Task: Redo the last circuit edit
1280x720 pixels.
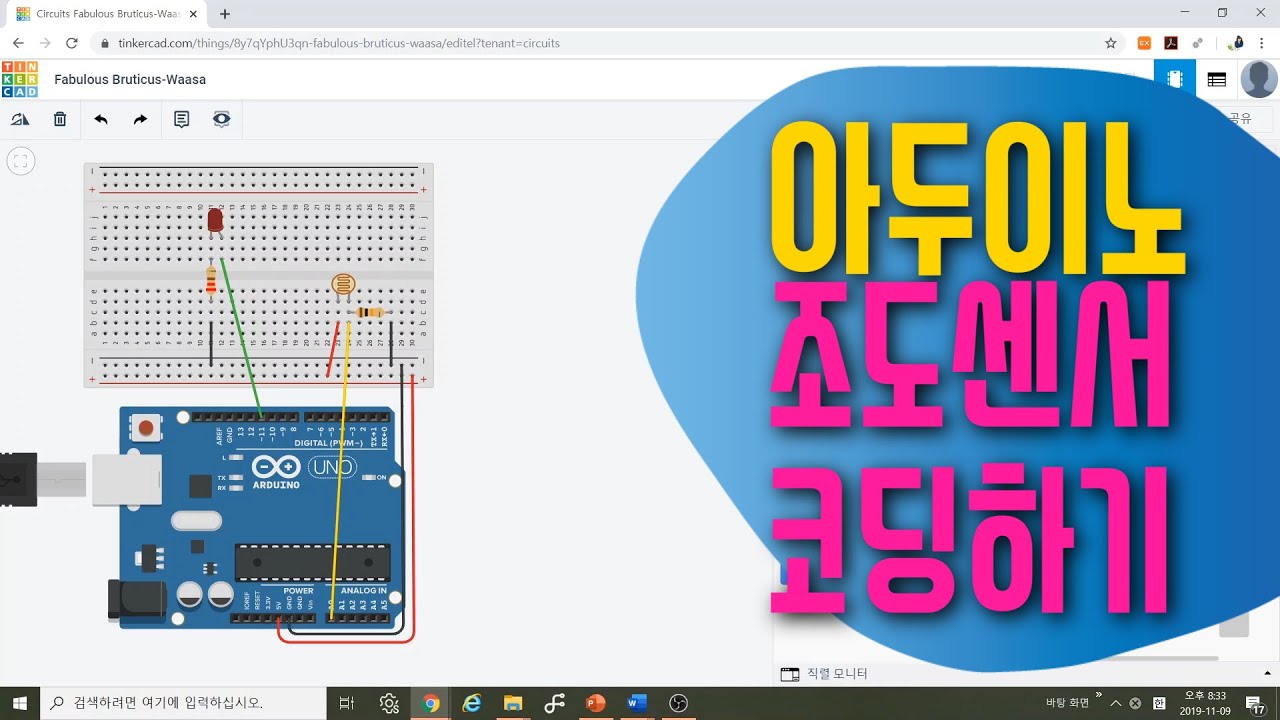Action: pos(140,119)
